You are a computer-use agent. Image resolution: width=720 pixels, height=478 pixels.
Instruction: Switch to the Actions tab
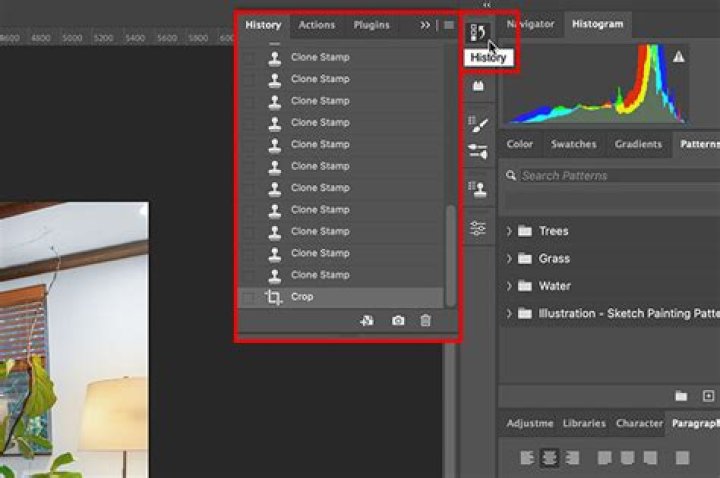[x=317, y=24]
